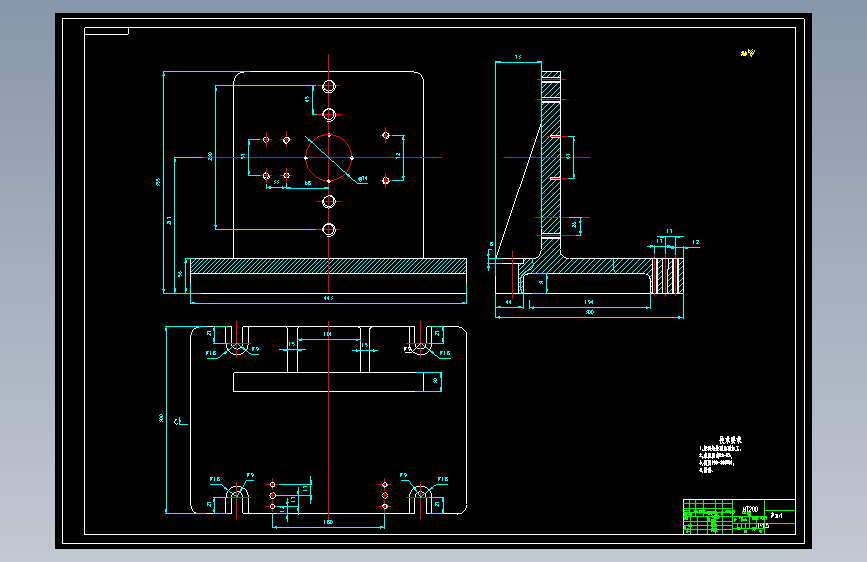Select the 12 dimension beside the side view's drilled holes
This screenshot has width=867, height=562.
pos(696,242)
